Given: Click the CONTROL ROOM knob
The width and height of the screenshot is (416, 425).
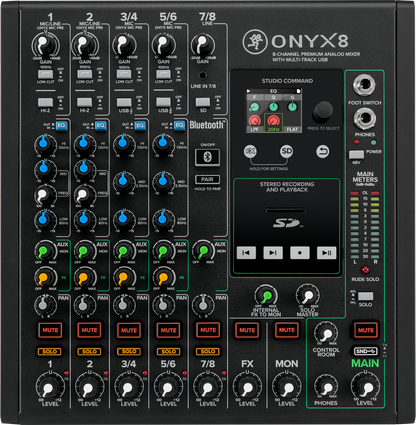Looking at the screenshot, I should pyautogui.click(x=326, y=333).
